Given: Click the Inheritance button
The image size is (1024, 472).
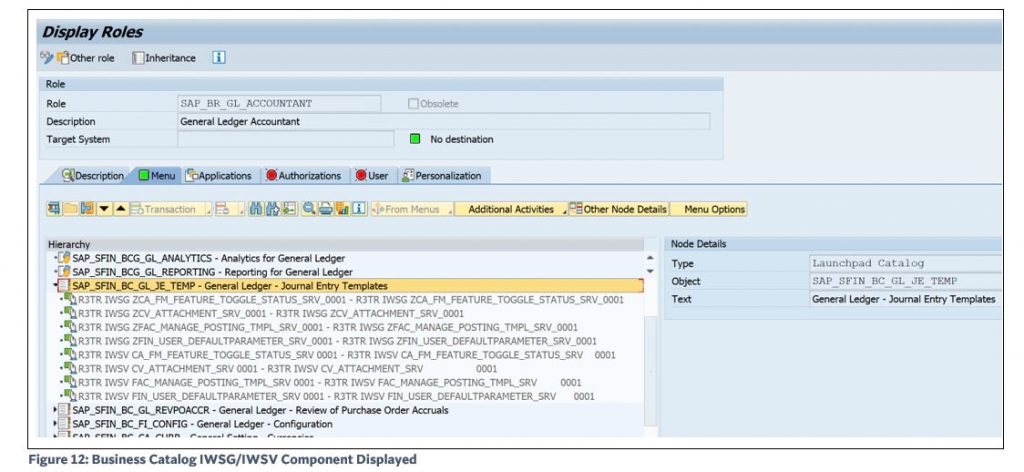Looking at the screenshot, I should point(164,58).
